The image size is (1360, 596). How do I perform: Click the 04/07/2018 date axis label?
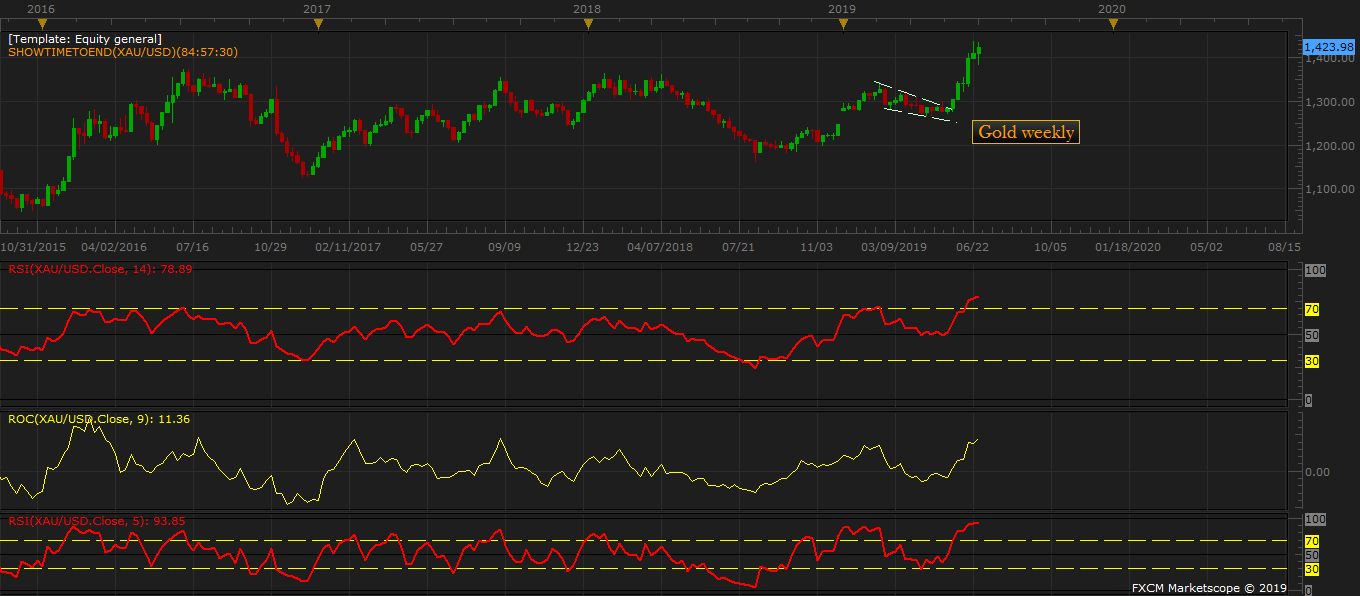pyautogui.click(x=660, y=246)
